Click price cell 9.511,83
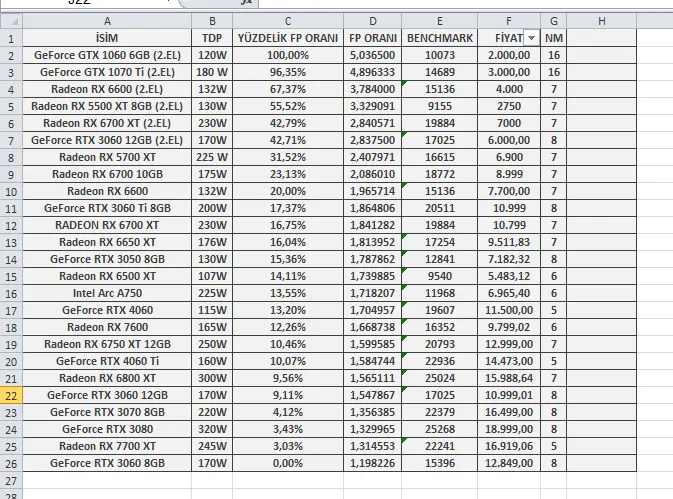673x499 pixels. point(509,242)
